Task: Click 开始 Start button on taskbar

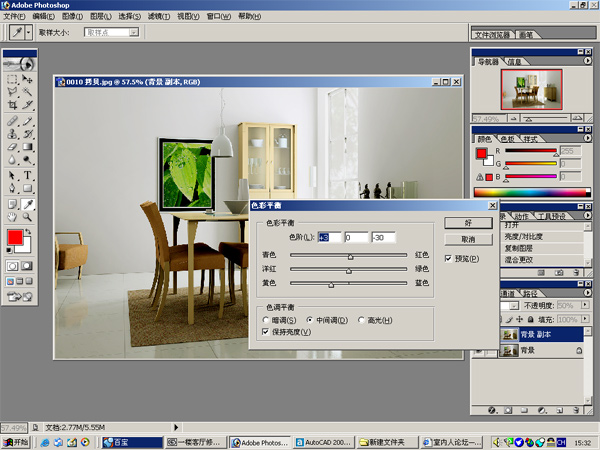Action: click(16, 442)
